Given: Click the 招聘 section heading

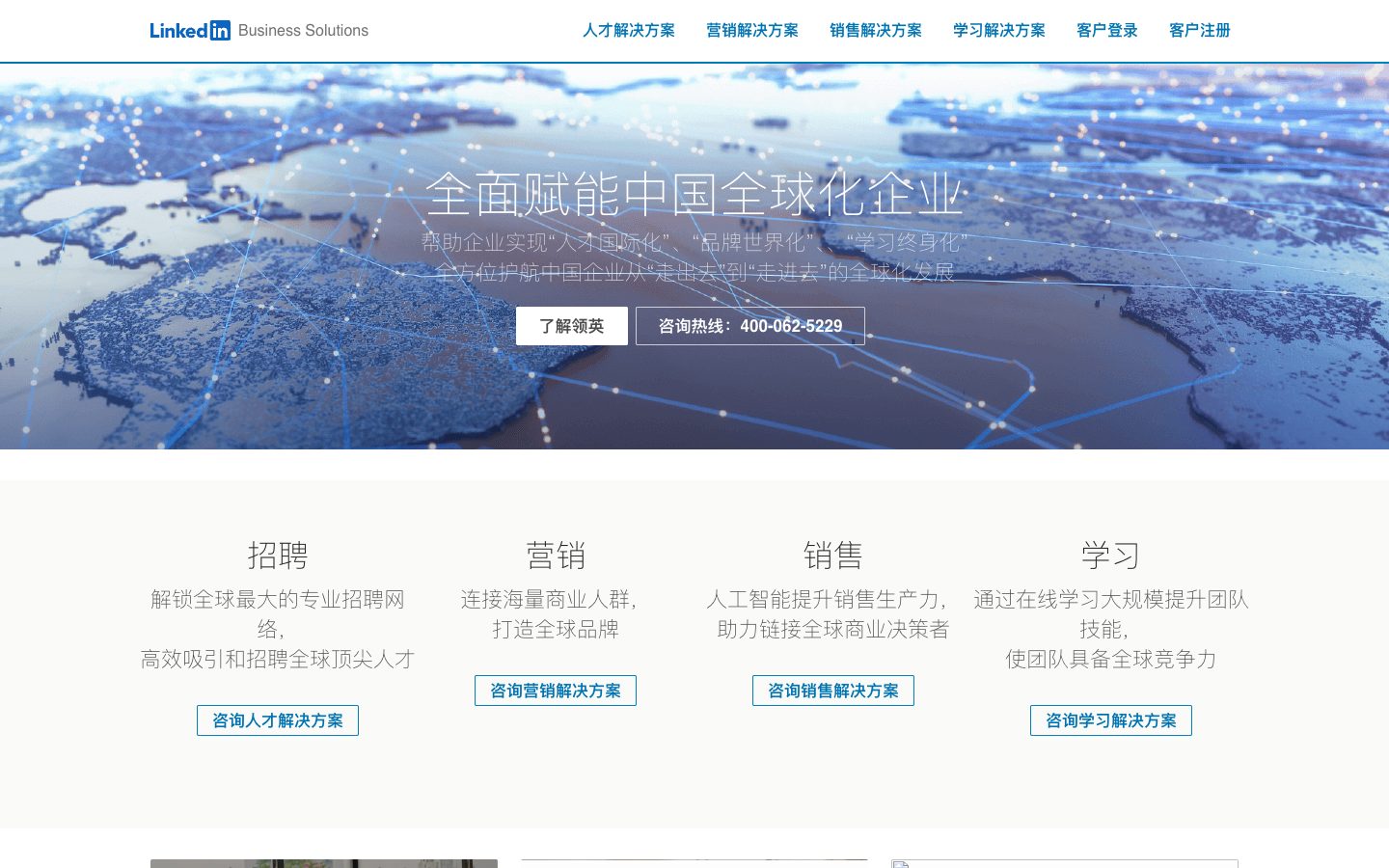Looking at the screenshot, I should coord(278,556).
